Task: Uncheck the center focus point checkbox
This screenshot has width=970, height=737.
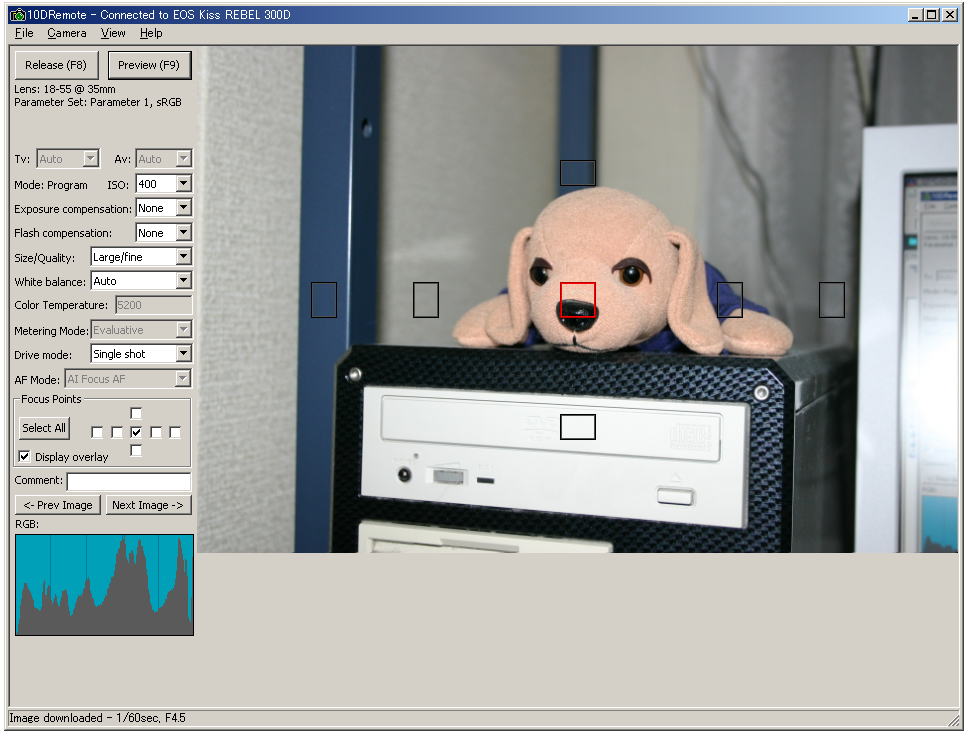Action: click(x=136, y=432)
